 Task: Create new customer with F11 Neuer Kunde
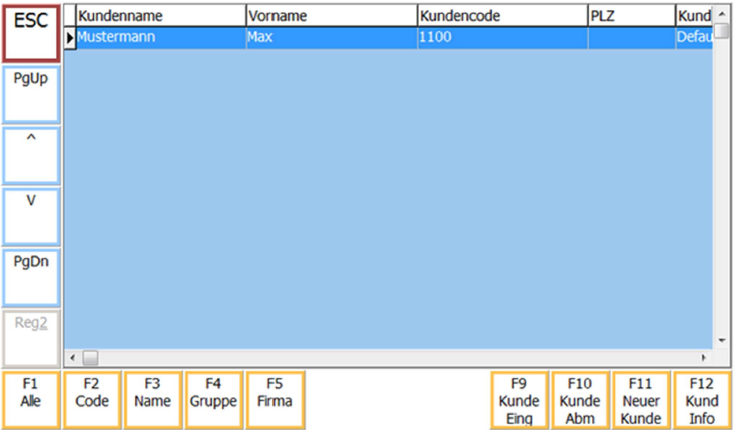(641, 400)
